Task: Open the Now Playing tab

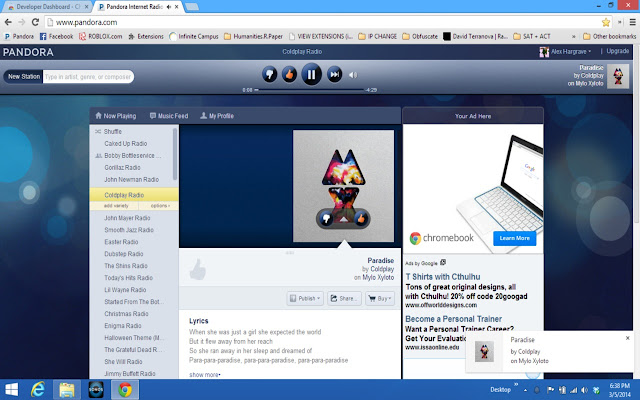Action: tap(116, 116)
